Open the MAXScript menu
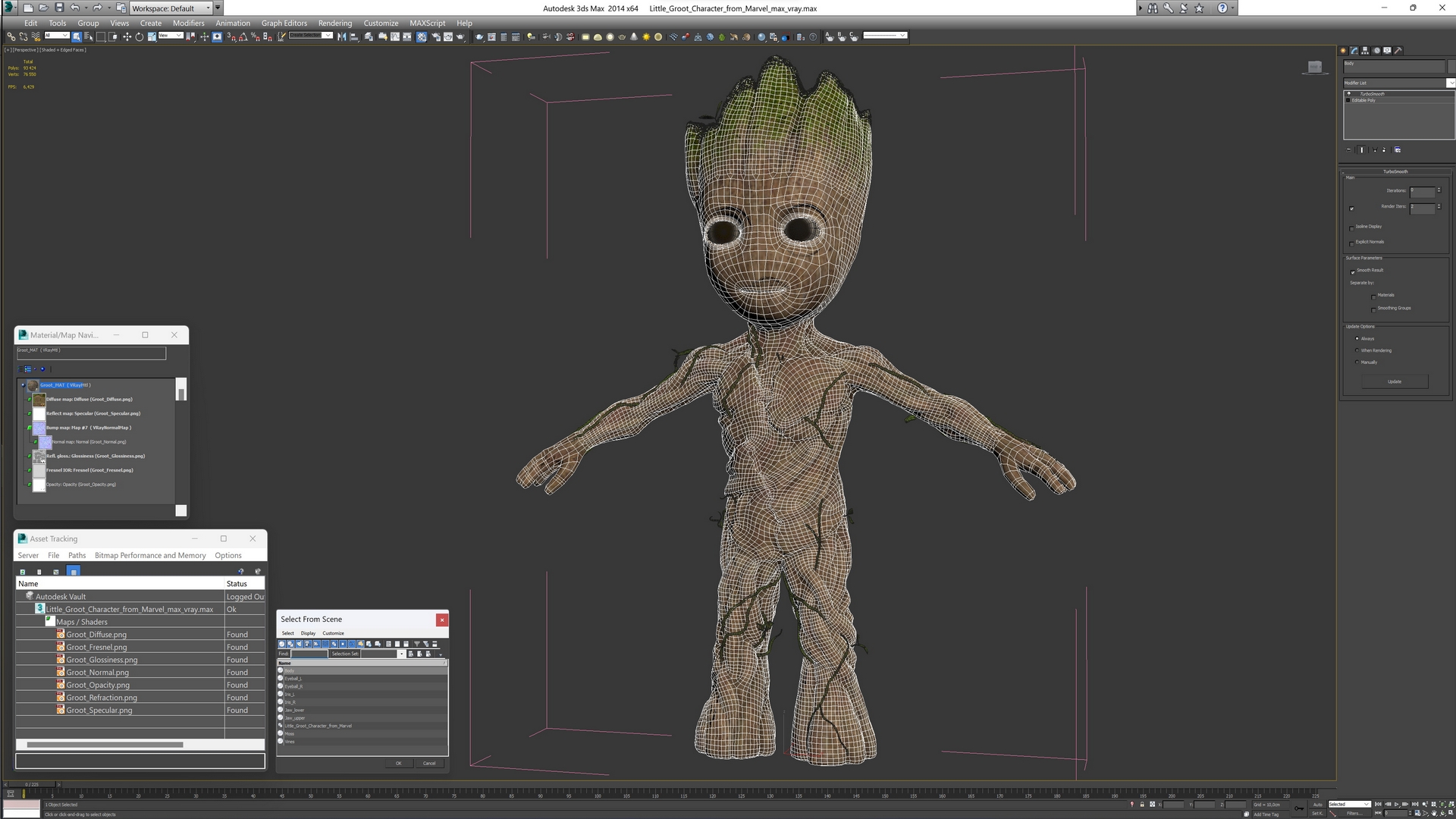 point(427,23)
